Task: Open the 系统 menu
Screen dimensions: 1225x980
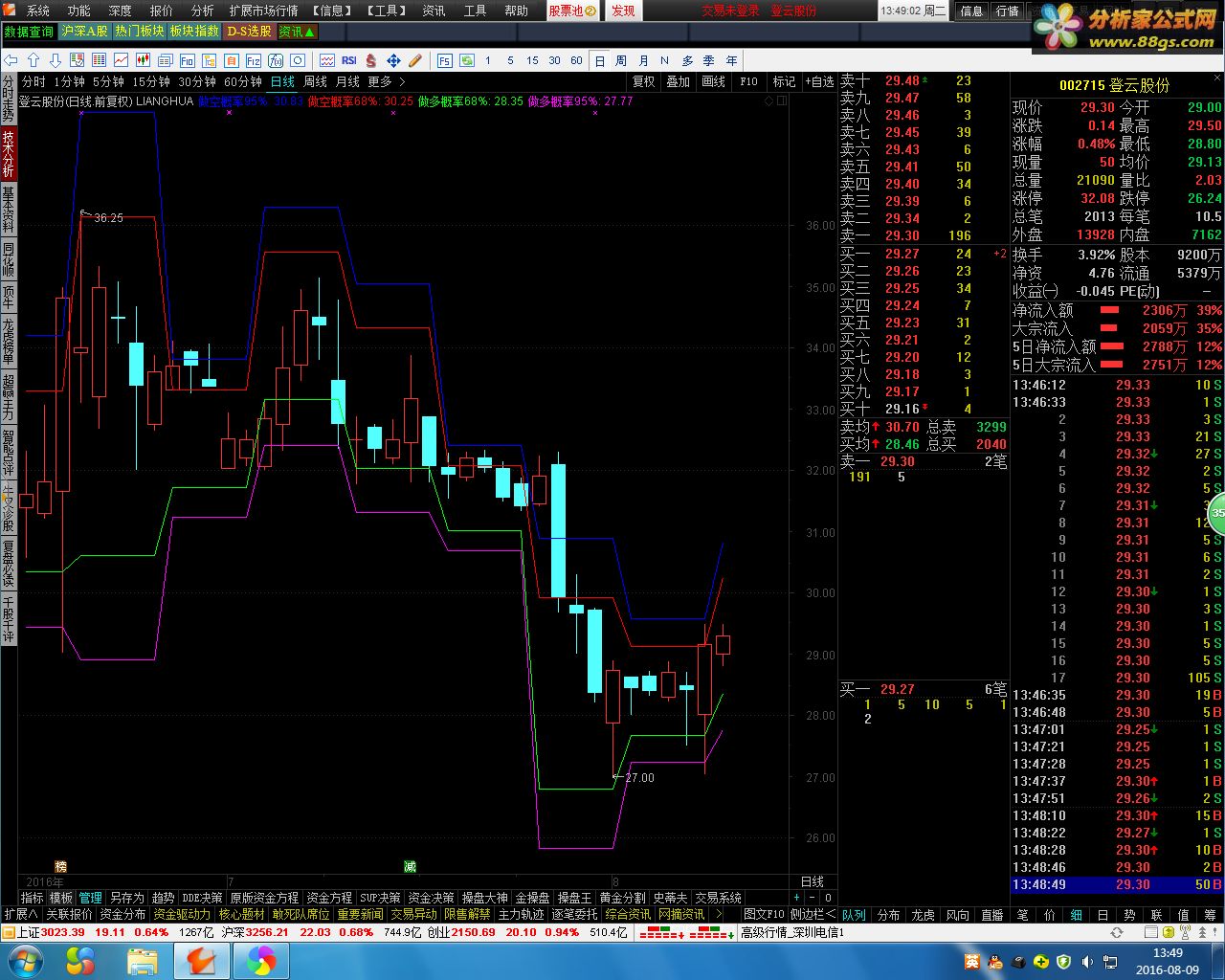Action: point(38,11)
